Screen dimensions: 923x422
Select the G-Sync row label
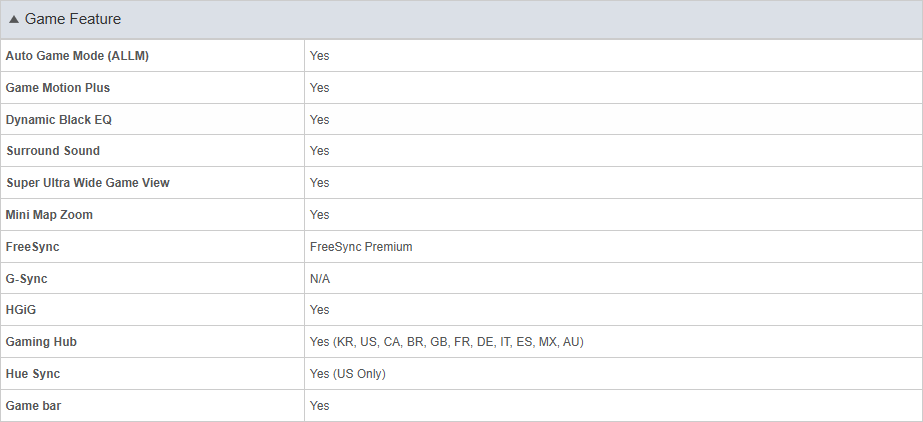[26, 278]
